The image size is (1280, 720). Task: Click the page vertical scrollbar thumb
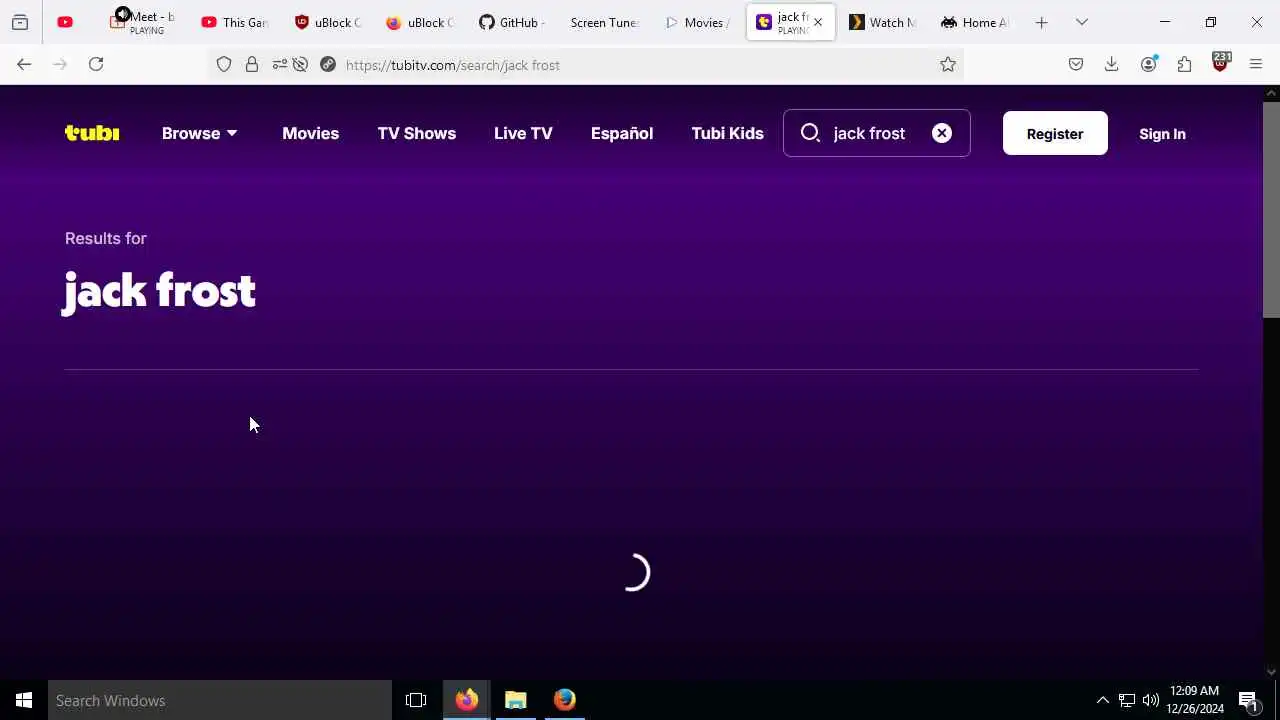coord(1271,210)
